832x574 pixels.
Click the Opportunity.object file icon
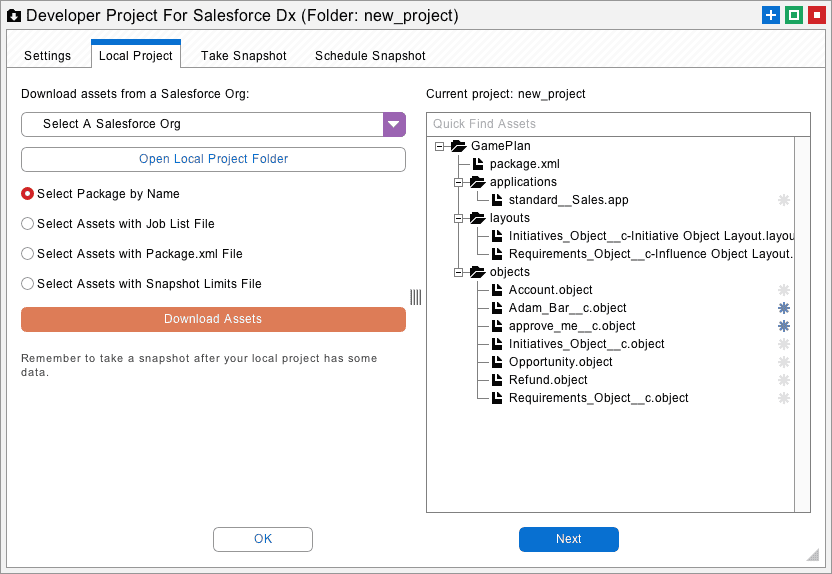497,362
